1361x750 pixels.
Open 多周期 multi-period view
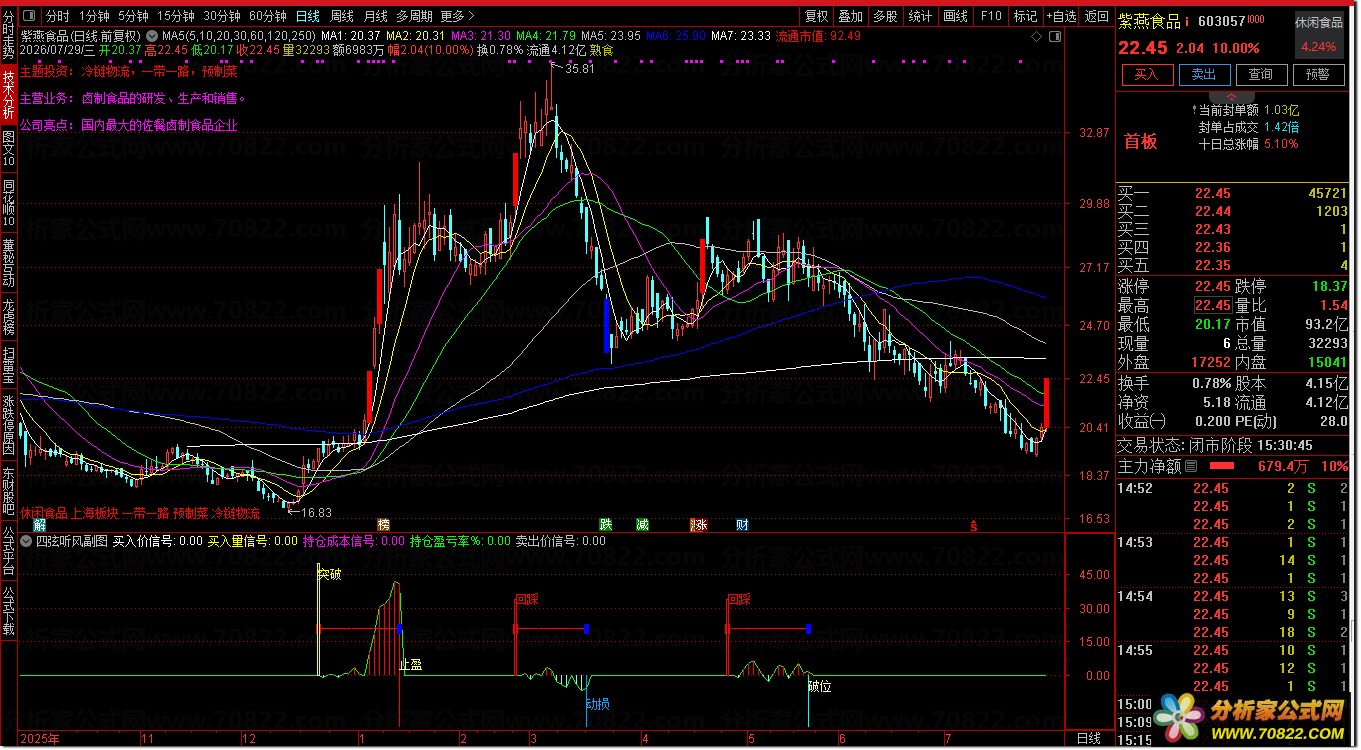414,16
